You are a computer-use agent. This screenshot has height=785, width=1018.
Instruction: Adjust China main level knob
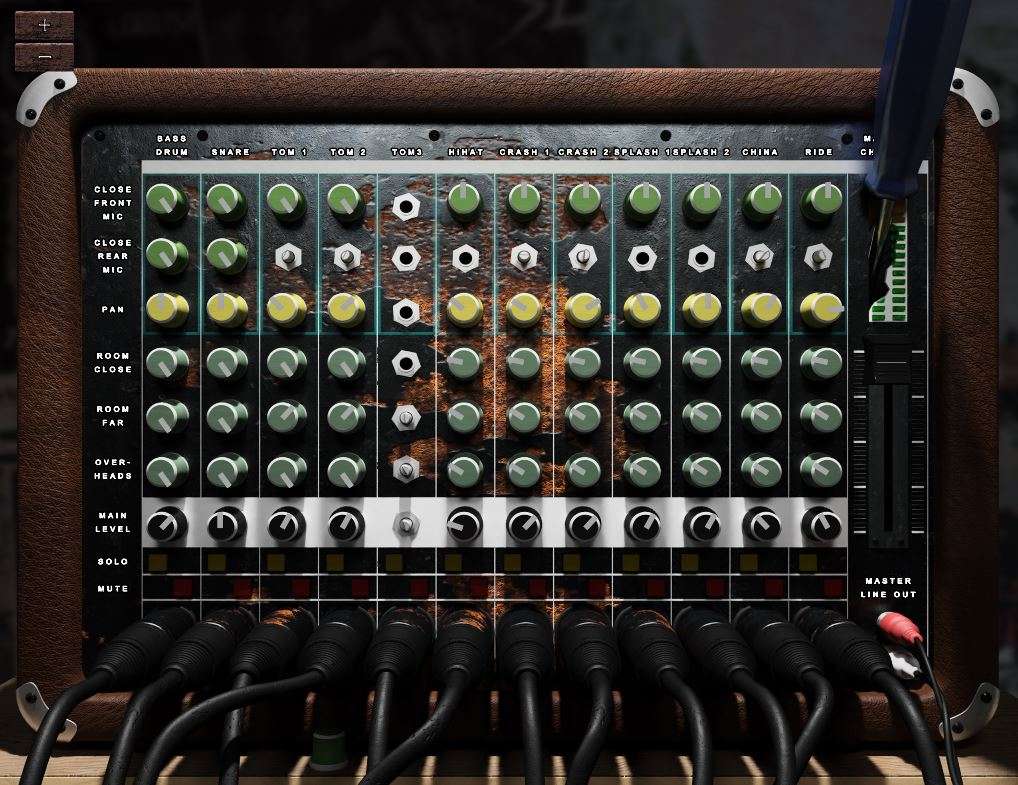[x=761, y=525]
